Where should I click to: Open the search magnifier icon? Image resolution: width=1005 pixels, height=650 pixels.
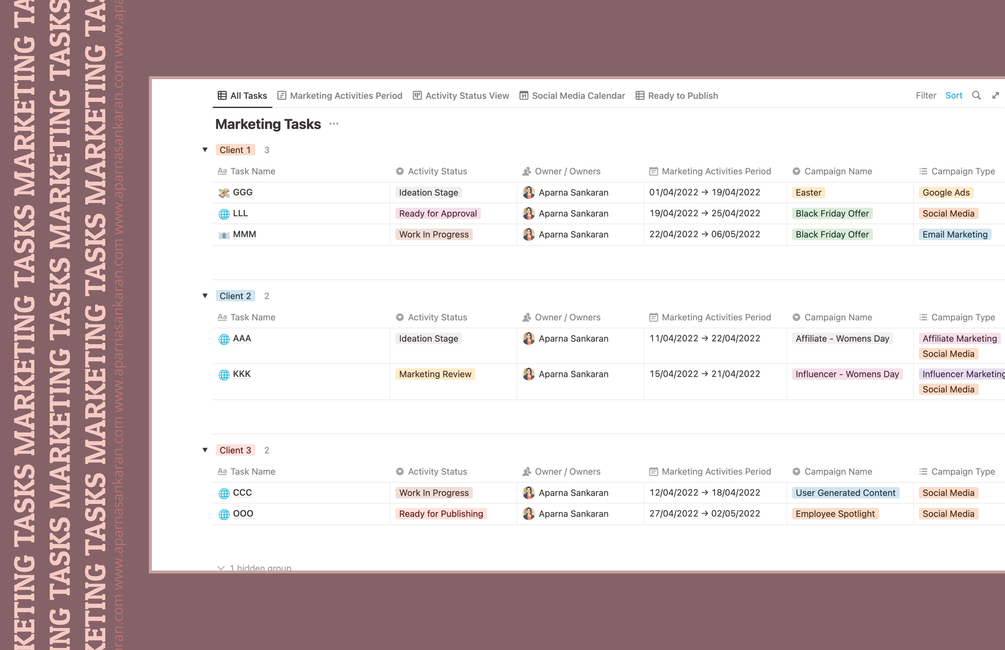(976, 96)
